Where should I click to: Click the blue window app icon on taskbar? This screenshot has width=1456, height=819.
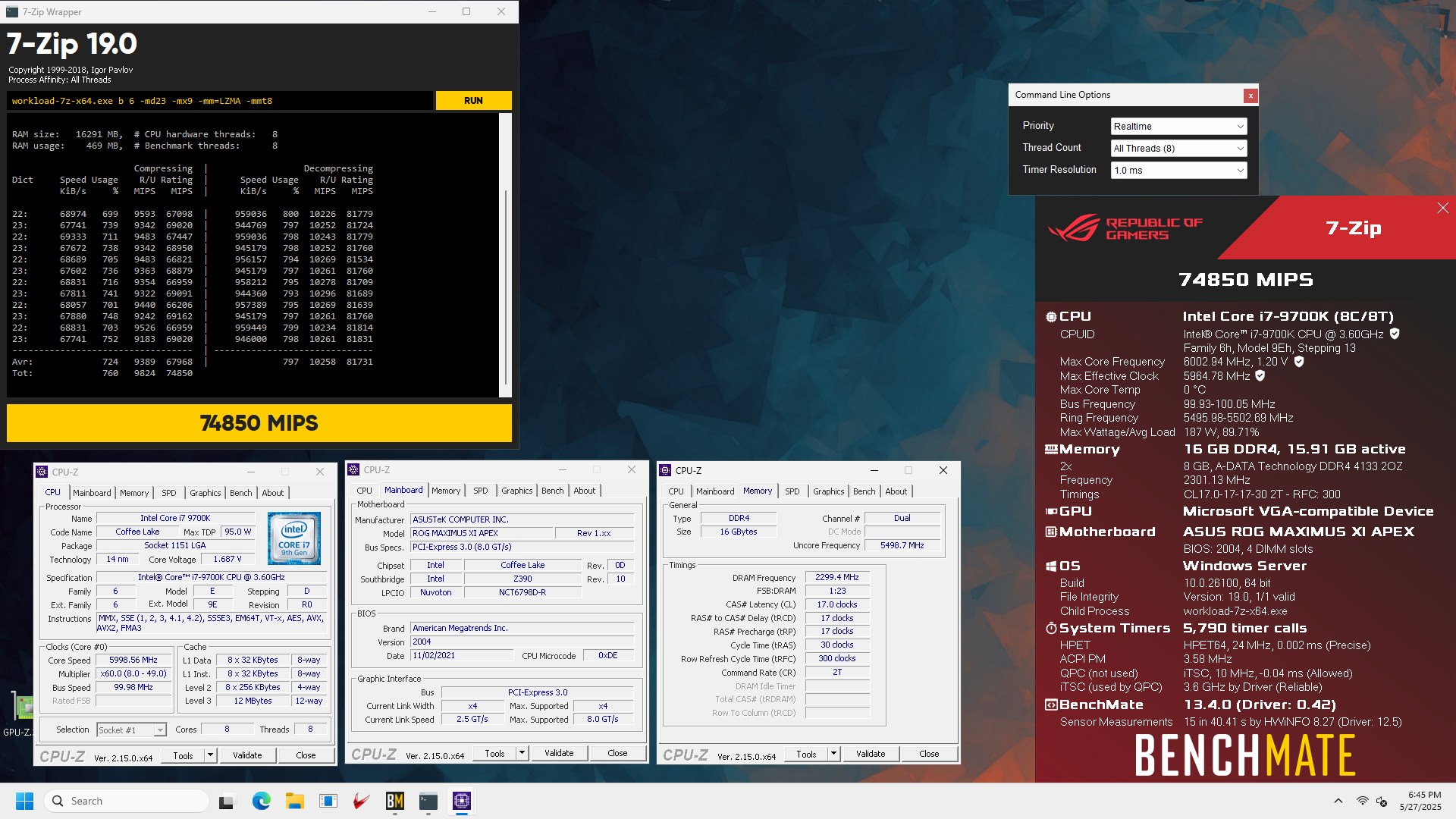coord(328,801)
